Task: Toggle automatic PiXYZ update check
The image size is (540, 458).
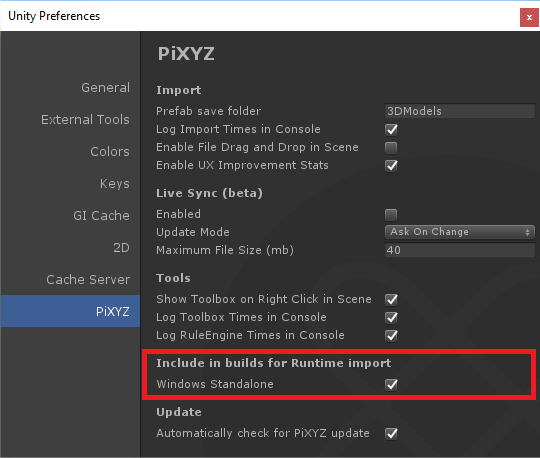Action: (x=391, y=434)
